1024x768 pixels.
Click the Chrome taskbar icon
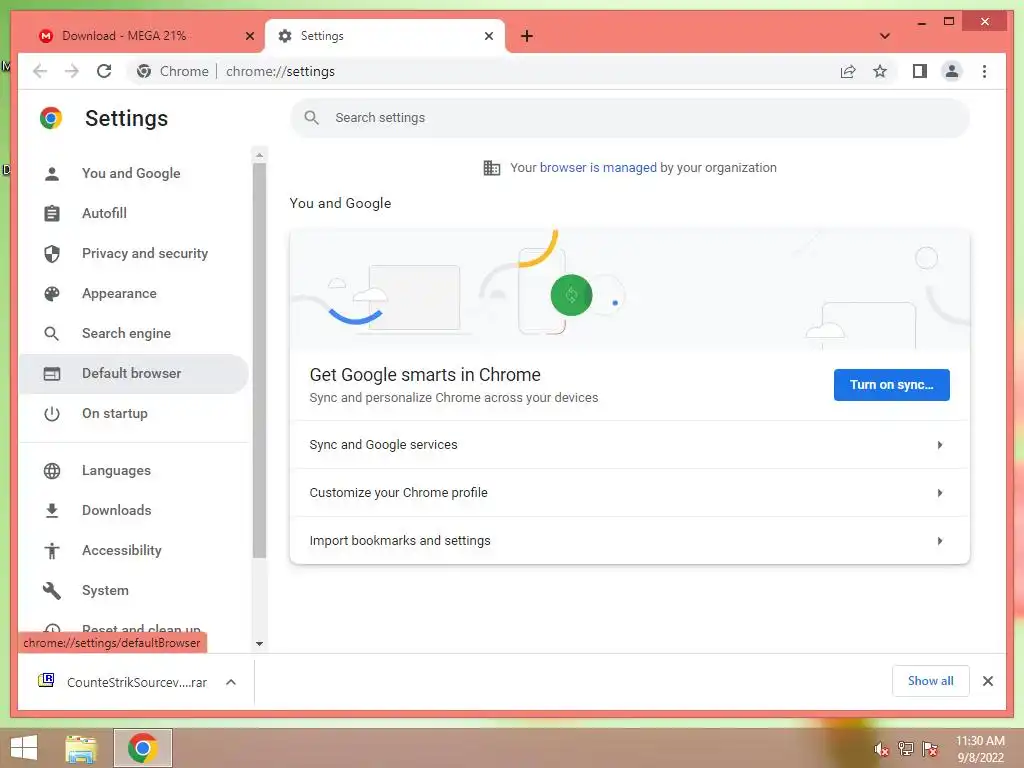tap(142, 748)
